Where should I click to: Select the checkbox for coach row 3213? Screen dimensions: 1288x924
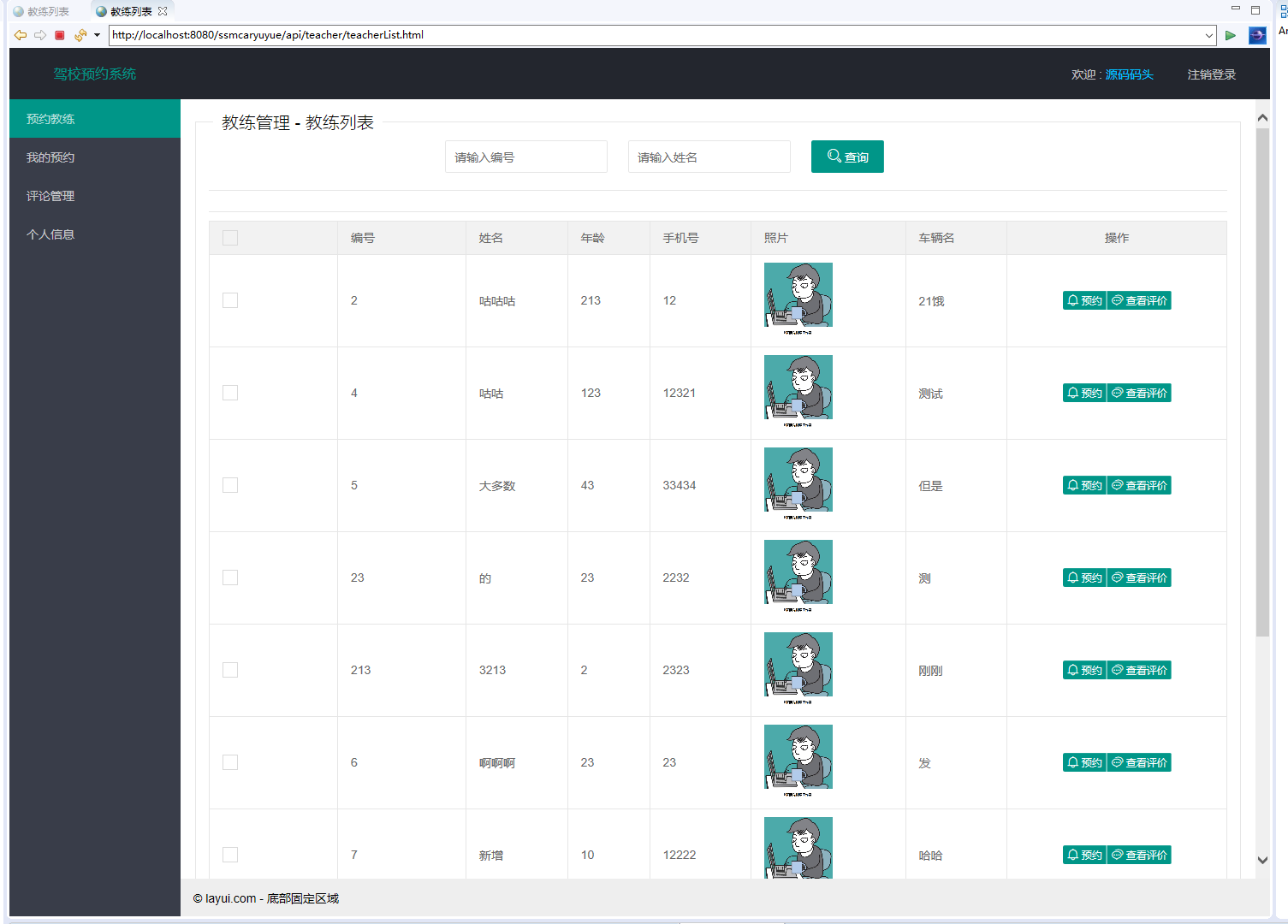(x=230, y=670)
